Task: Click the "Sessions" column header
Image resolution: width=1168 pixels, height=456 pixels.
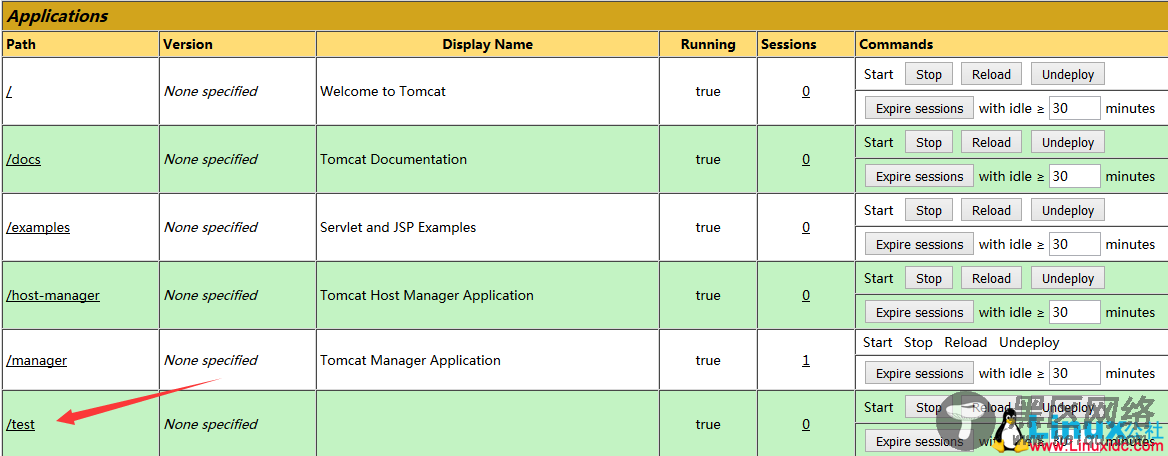Action: pyautogui.click(x=789, y=45)
